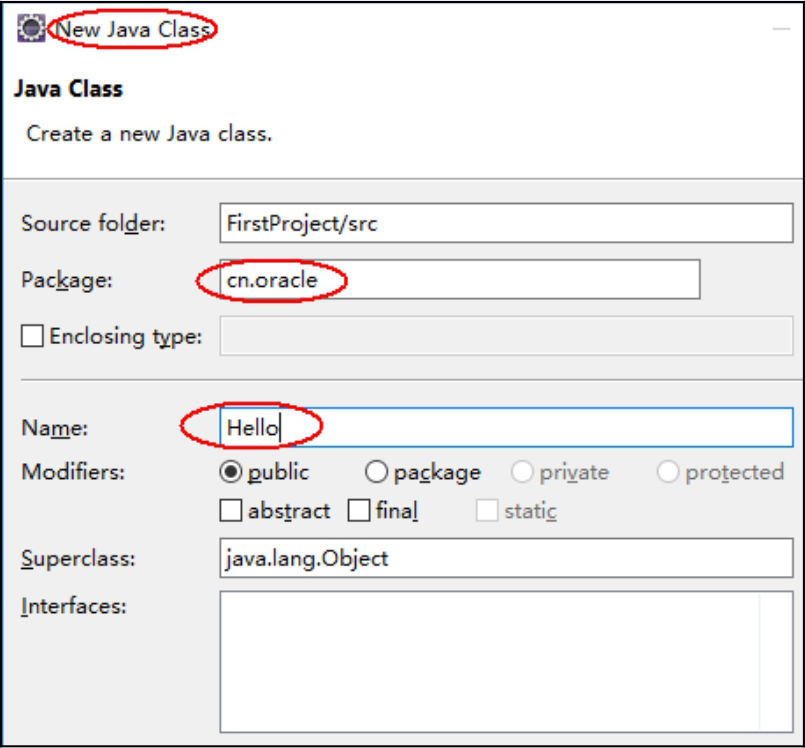Enable the Enclosing type checkbox
The height and width of the screenshot is (748, 805).
[x=33, y=337]
